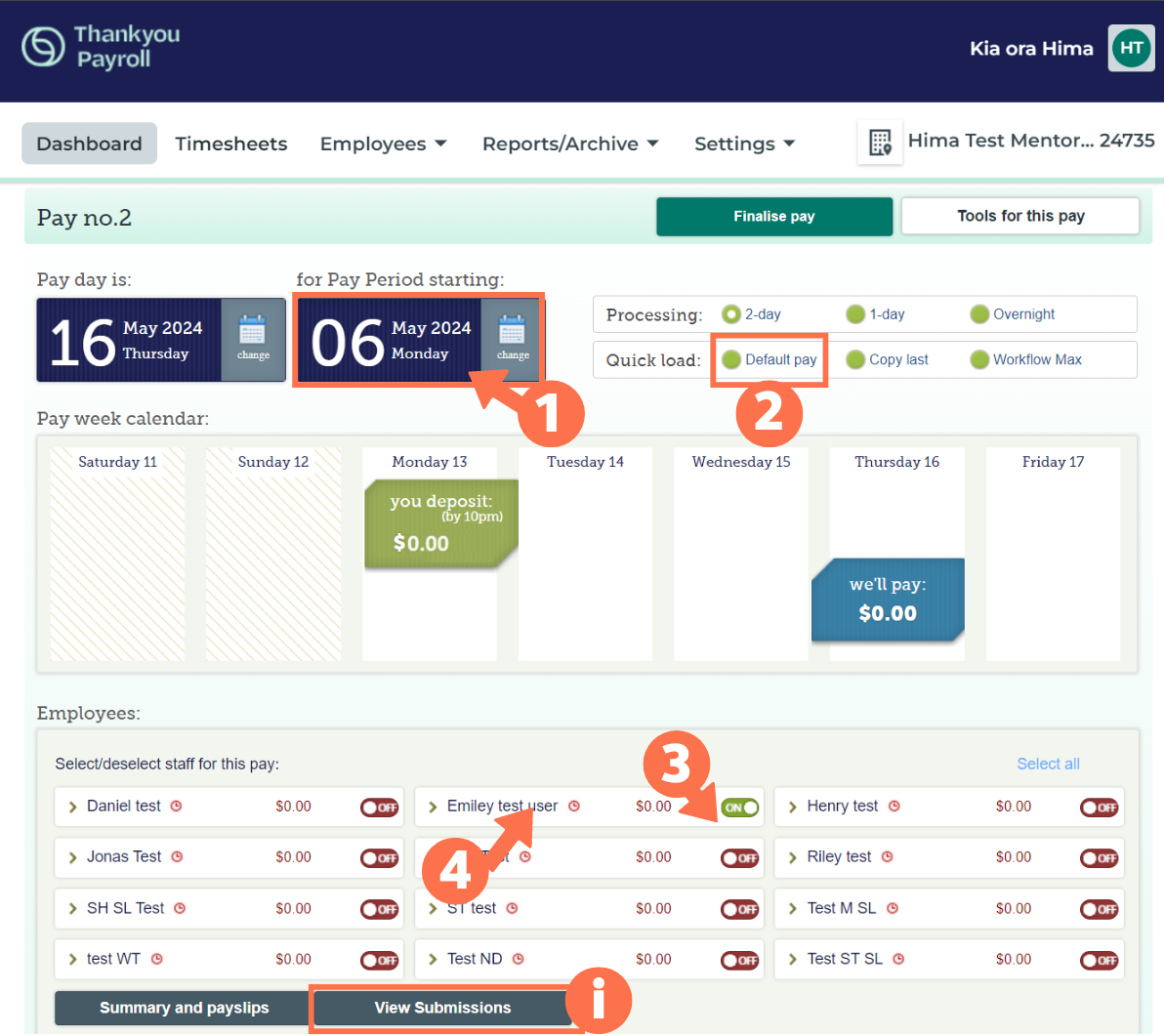Switch to the Timesheets tab
Screen dimensions: 1165x1036
(x=231, y=144)
